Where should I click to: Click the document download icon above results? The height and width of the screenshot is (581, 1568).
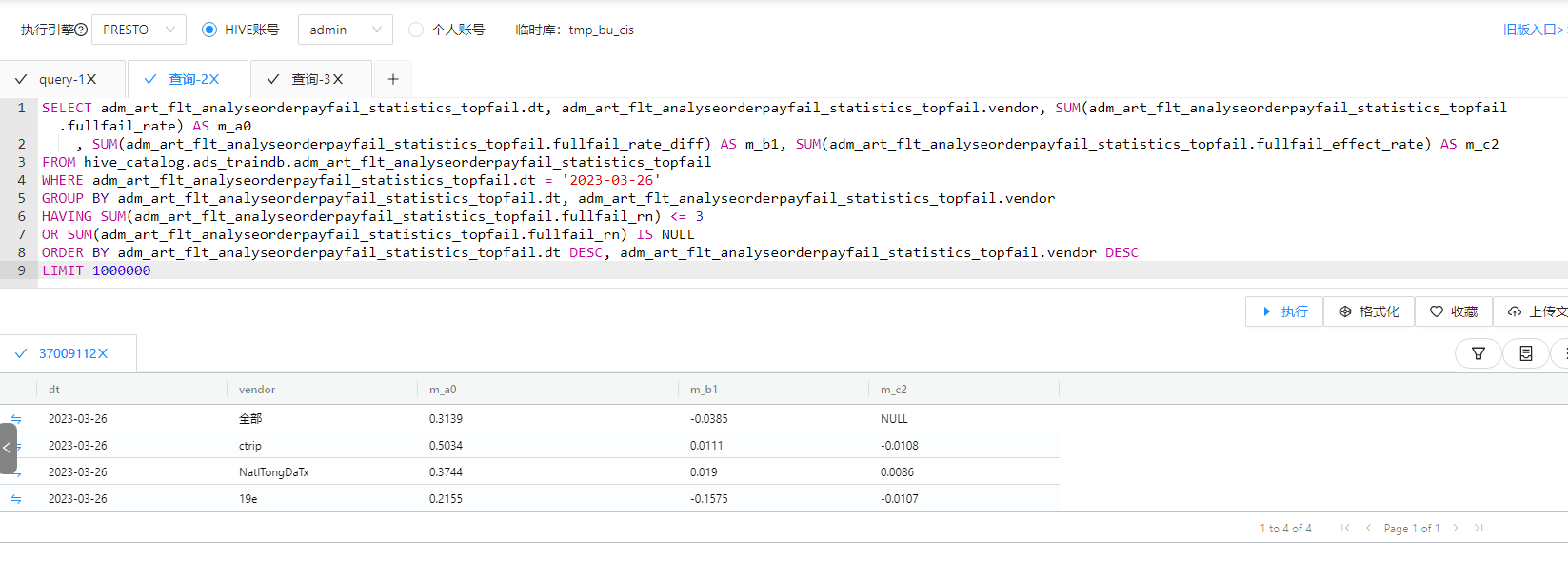click(1525, 353)
